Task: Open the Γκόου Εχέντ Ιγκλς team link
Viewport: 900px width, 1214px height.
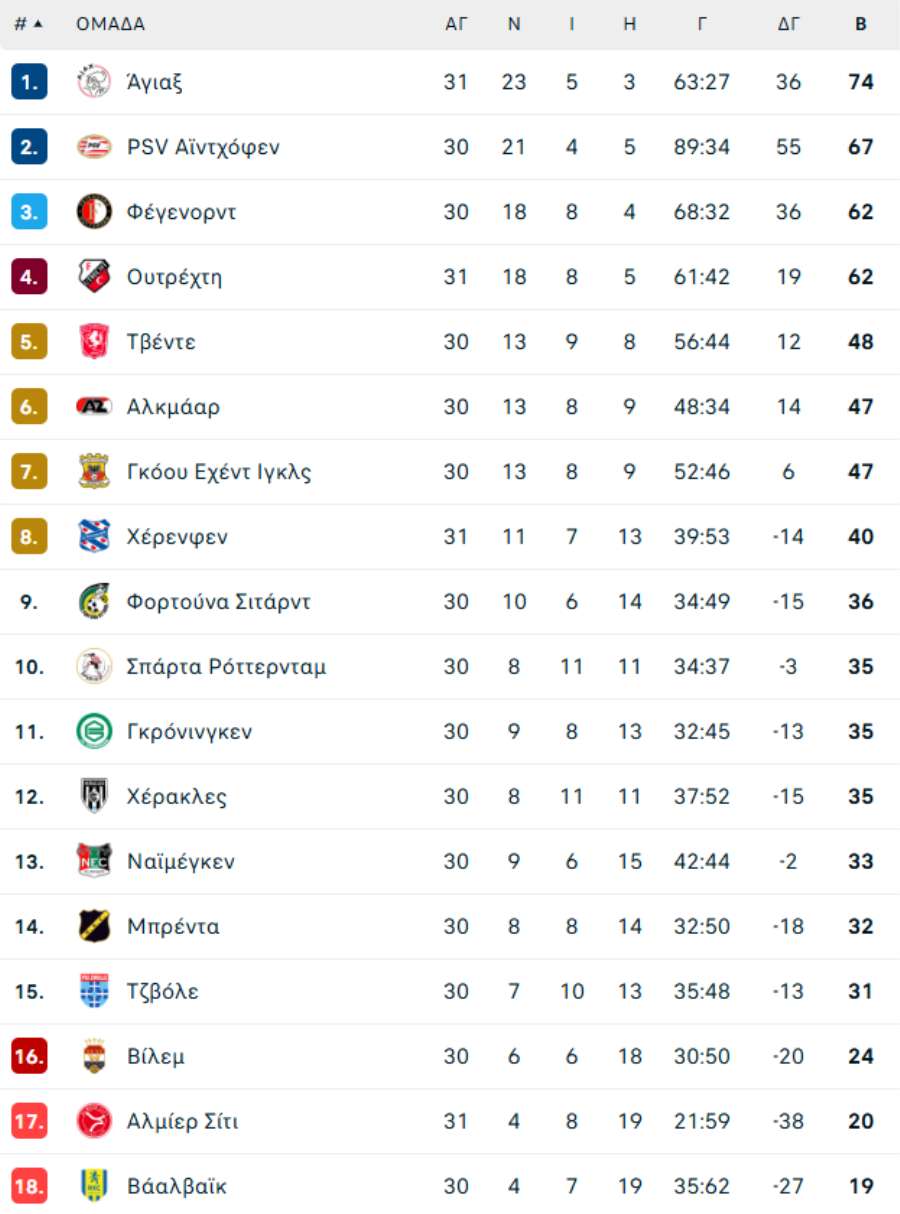Action: coord(219,472)
